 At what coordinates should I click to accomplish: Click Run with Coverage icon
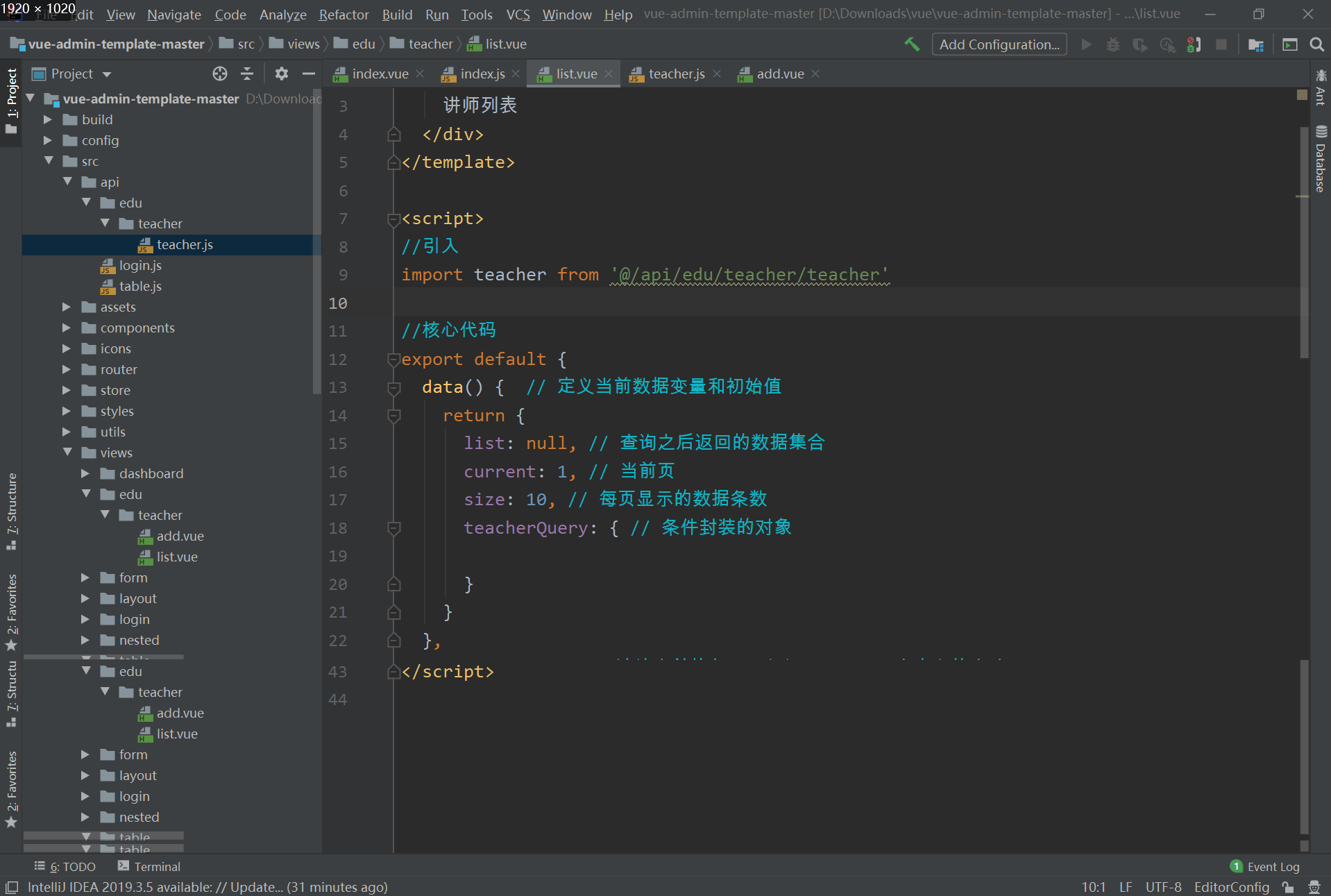click(1139, 44)
